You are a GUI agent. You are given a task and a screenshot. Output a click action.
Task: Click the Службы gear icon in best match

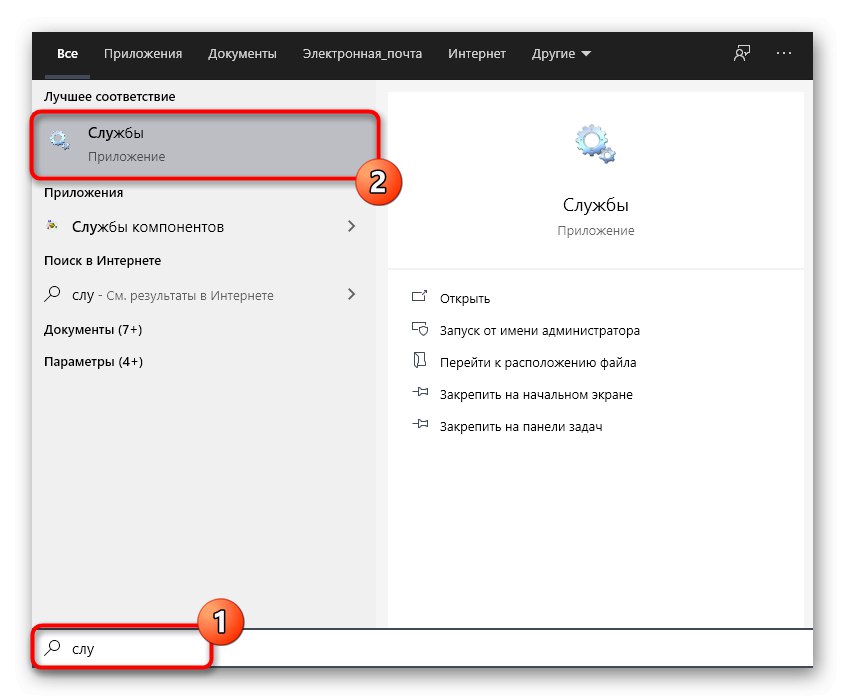60,143
